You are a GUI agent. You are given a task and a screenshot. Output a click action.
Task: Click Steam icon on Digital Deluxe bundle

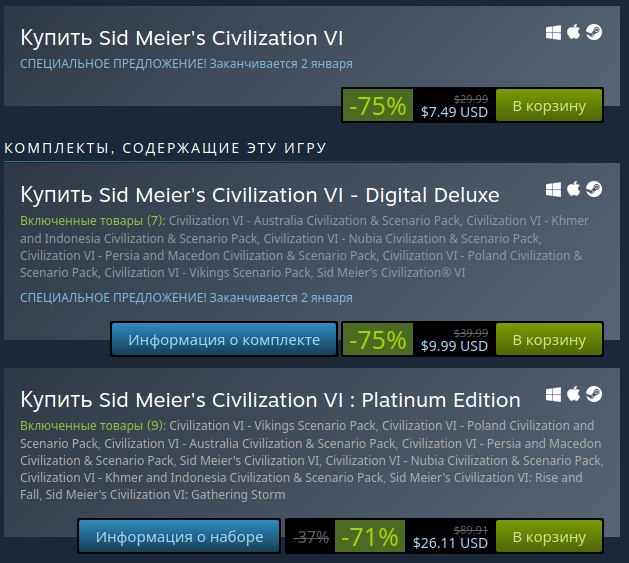click(x=594, y=189)
